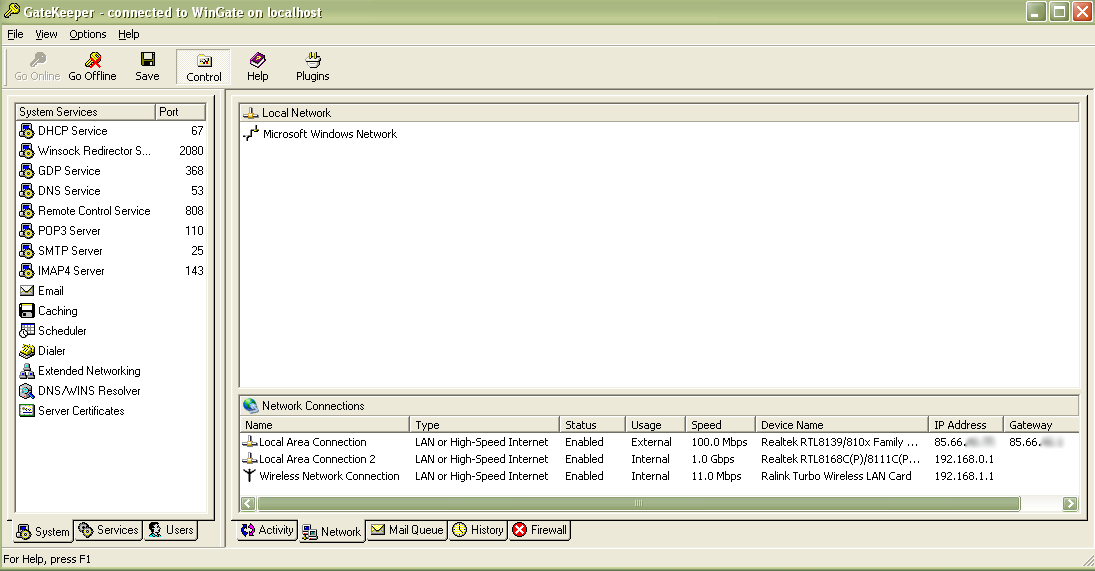The height and width of the screenshot is (571, 1095).
Task: Select Microsoft Windows Network node icon
Action: point(251,134)
